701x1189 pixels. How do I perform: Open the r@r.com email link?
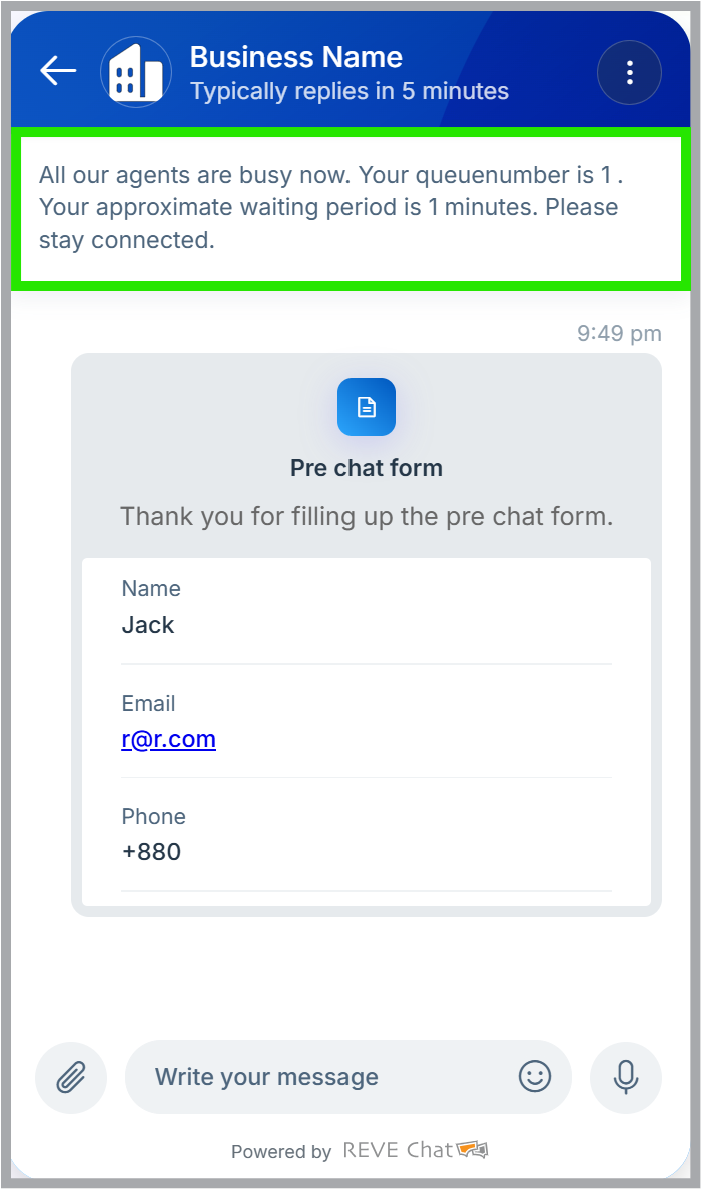(168, 739)
